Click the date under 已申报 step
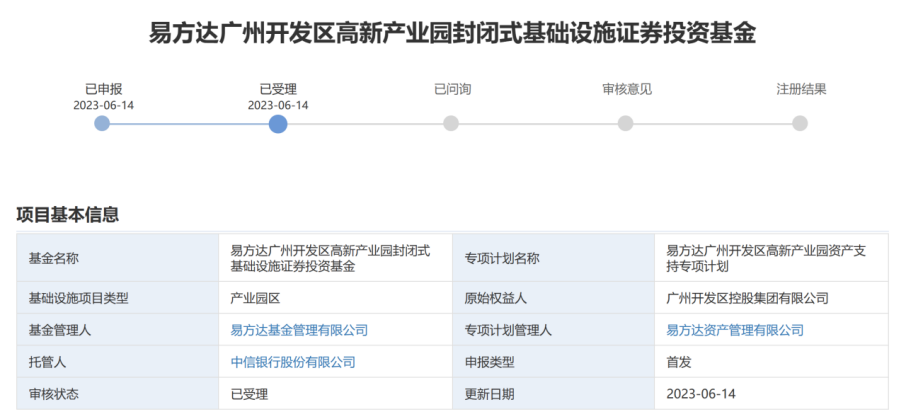906x419 pixels. 104,105
